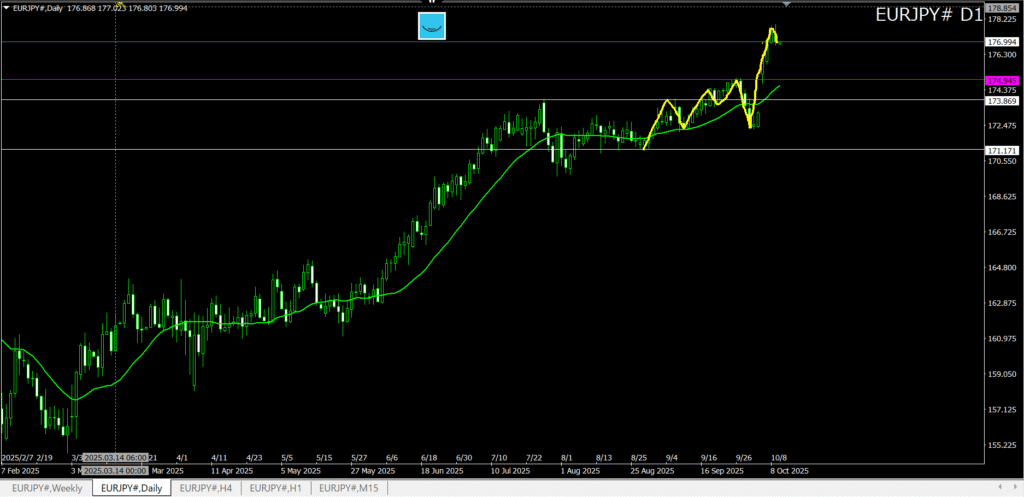
Task: Click the chart shift triangle marker at top
Action: click(x=787, y=5)
